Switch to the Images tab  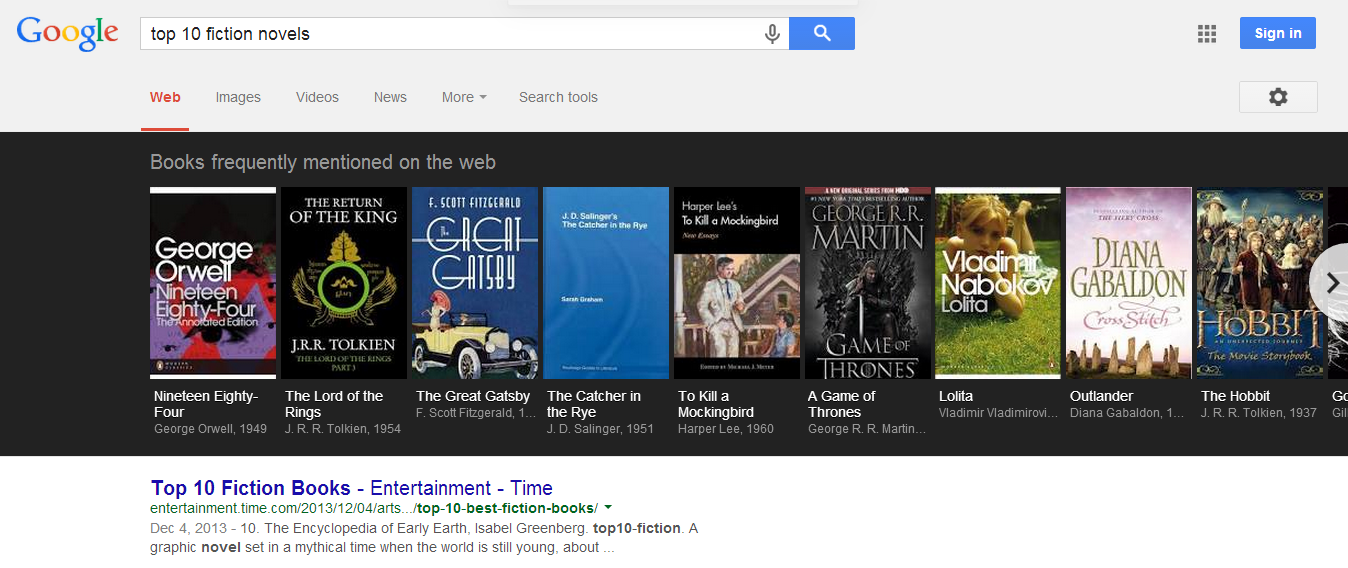pyautogui.click(x=238, y=97)
